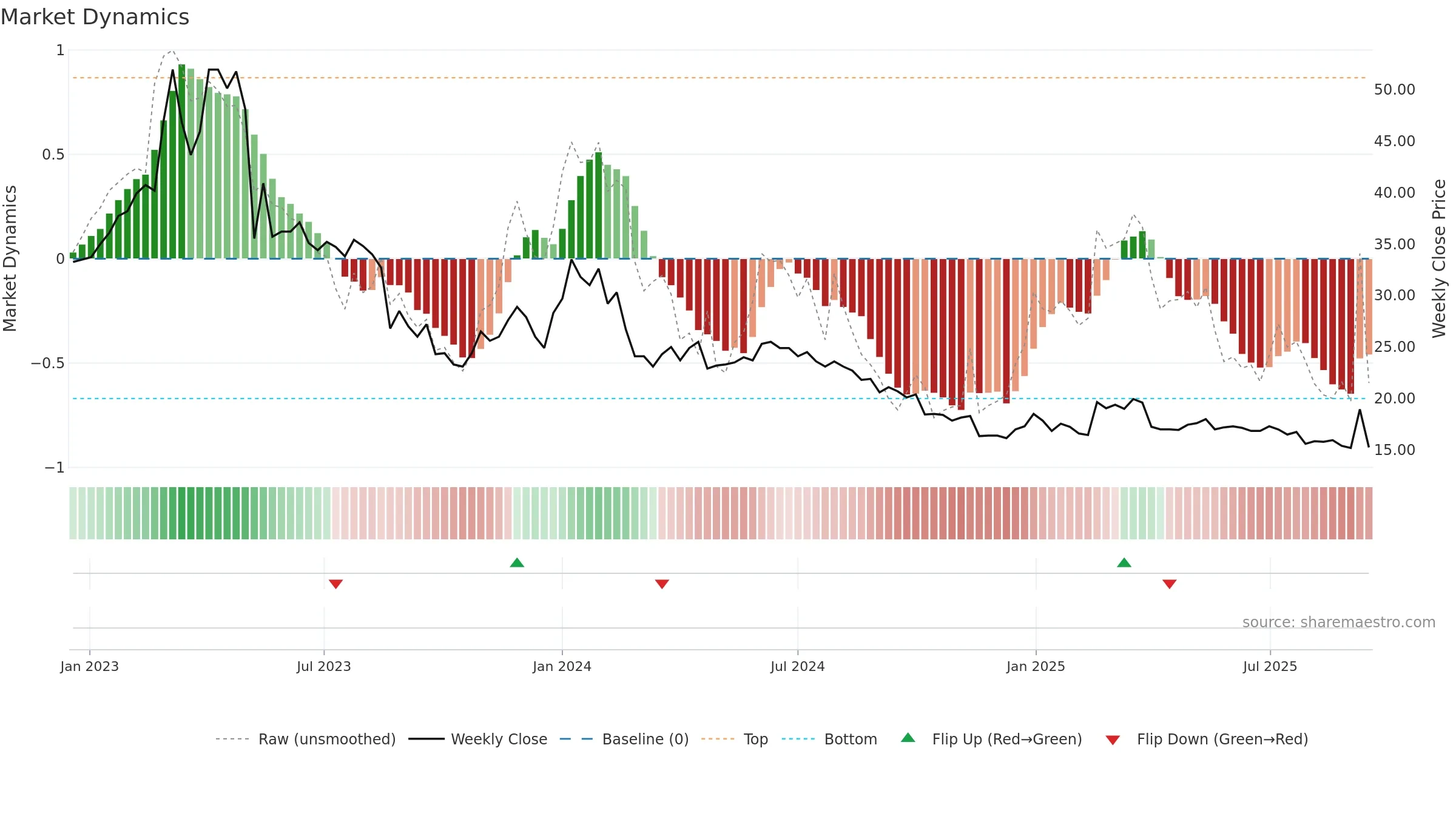Click the Jan 2025 axis label
Screen dimensions: 1456x819
1036,666
